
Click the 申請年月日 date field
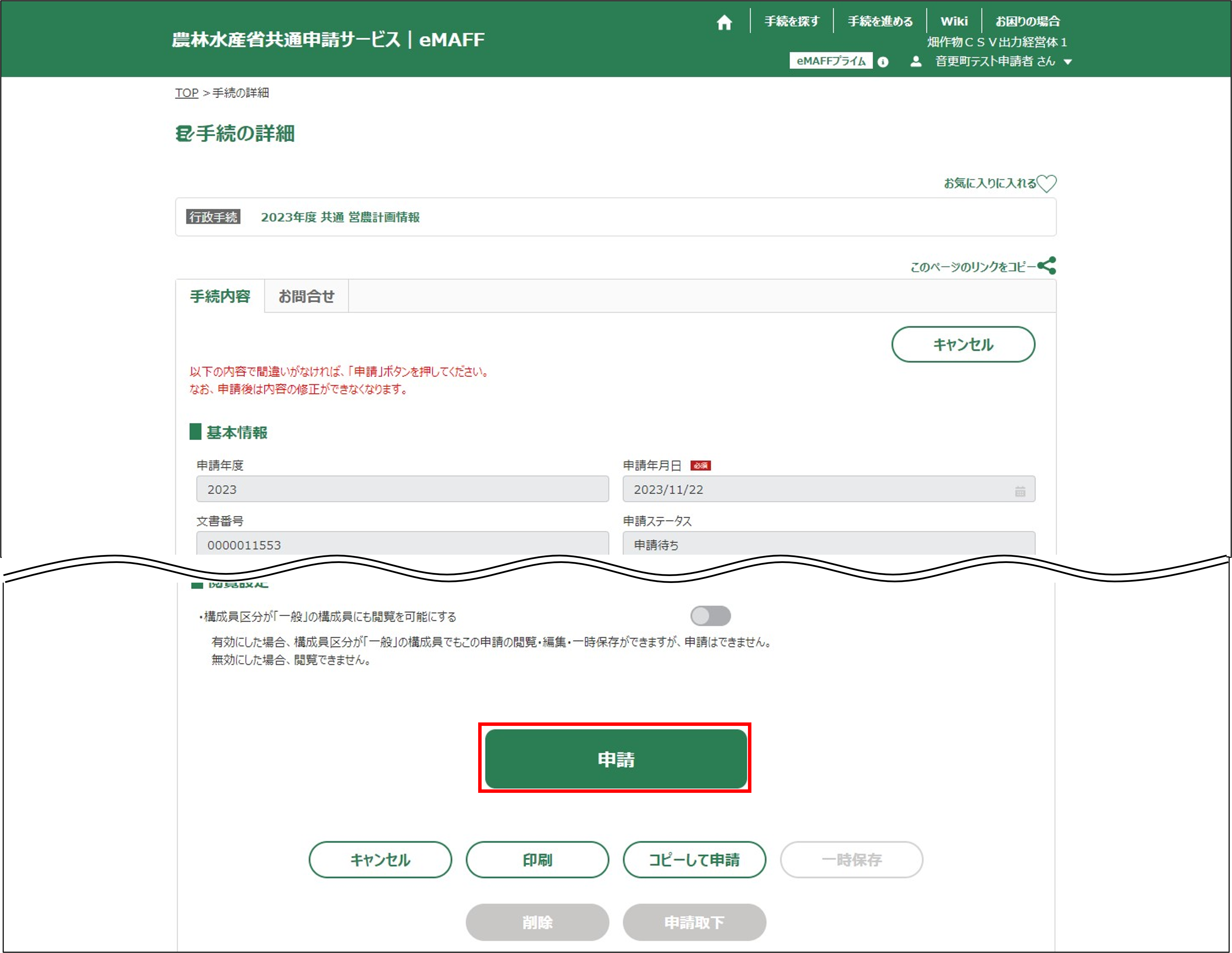point(818,489)
